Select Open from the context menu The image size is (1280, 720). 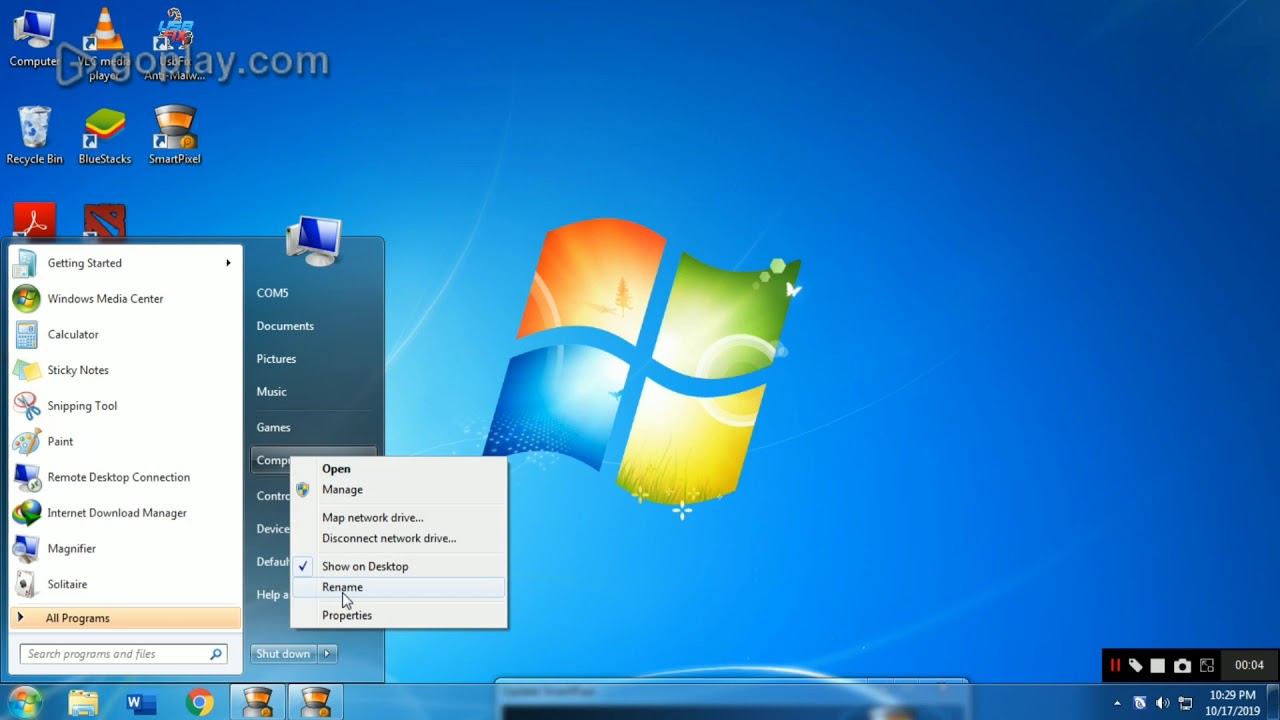point(399,469)
